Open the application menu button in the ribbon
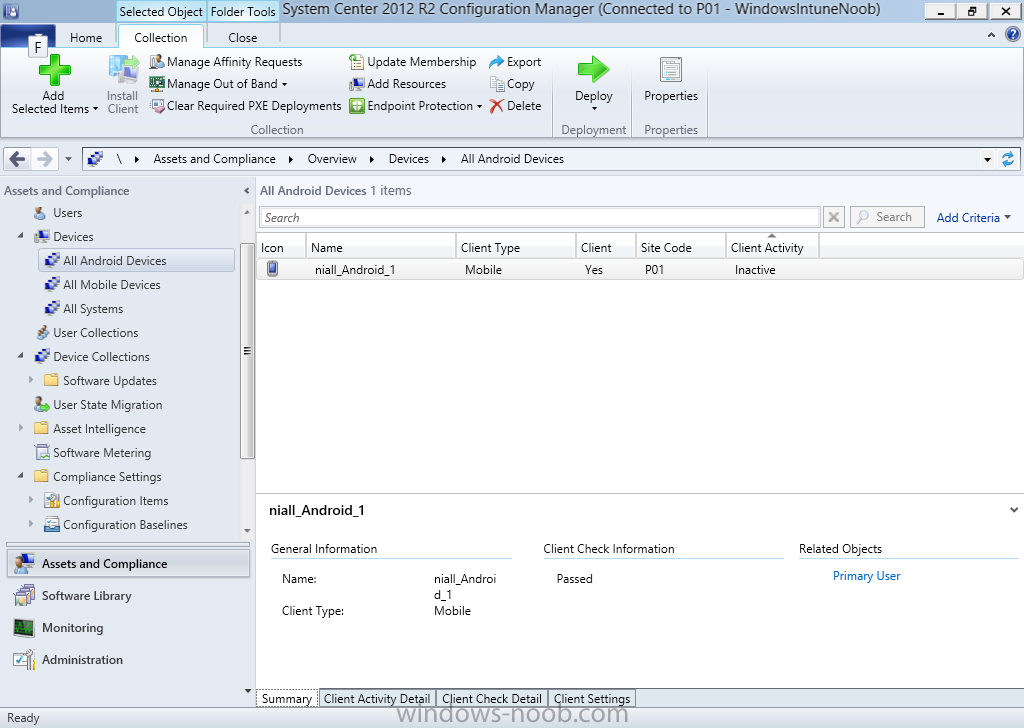The height and width of the screenshot is (728, 1024). pyautogui.click(x=28, y=37)
